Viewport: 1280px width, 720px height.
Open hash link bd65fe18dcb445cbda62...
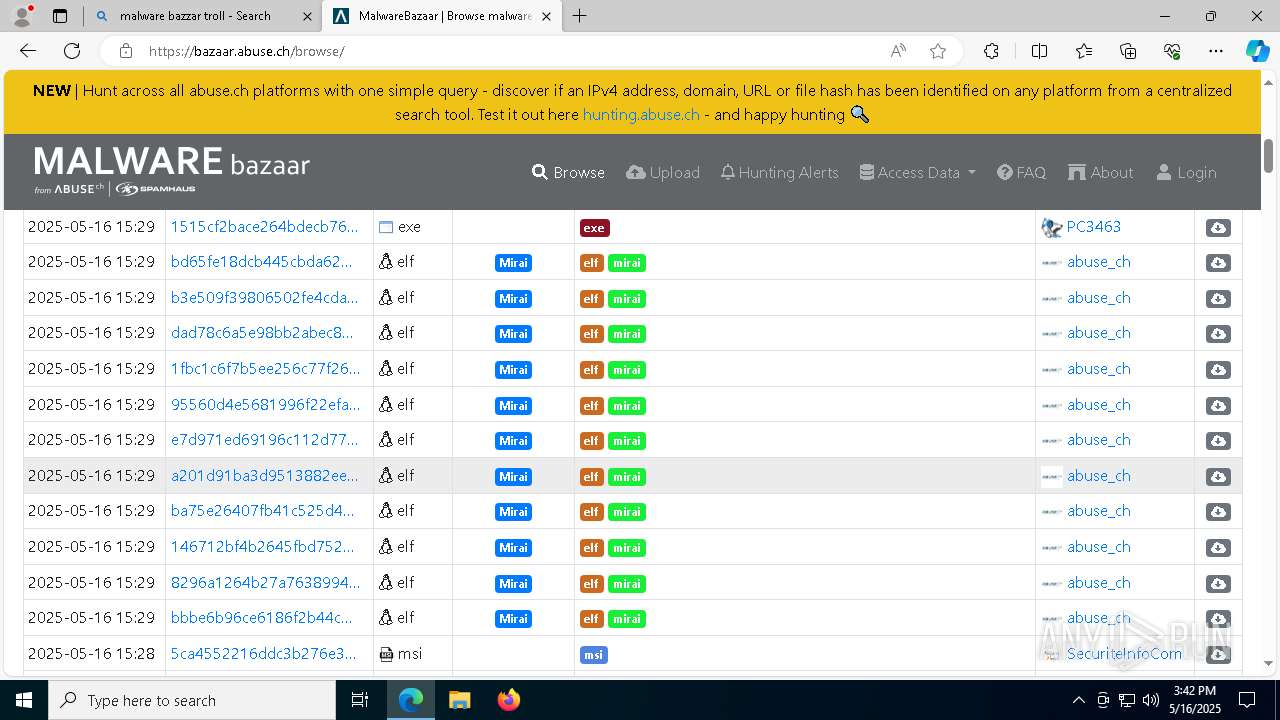click(x=261, y=261)
